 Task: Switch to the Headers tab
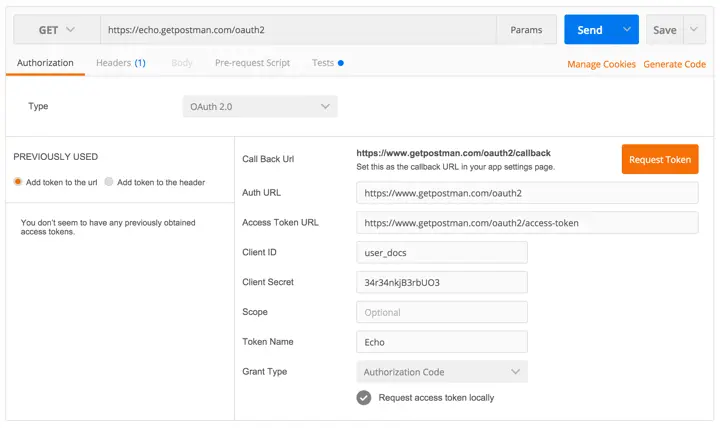[x=120, y=63]
